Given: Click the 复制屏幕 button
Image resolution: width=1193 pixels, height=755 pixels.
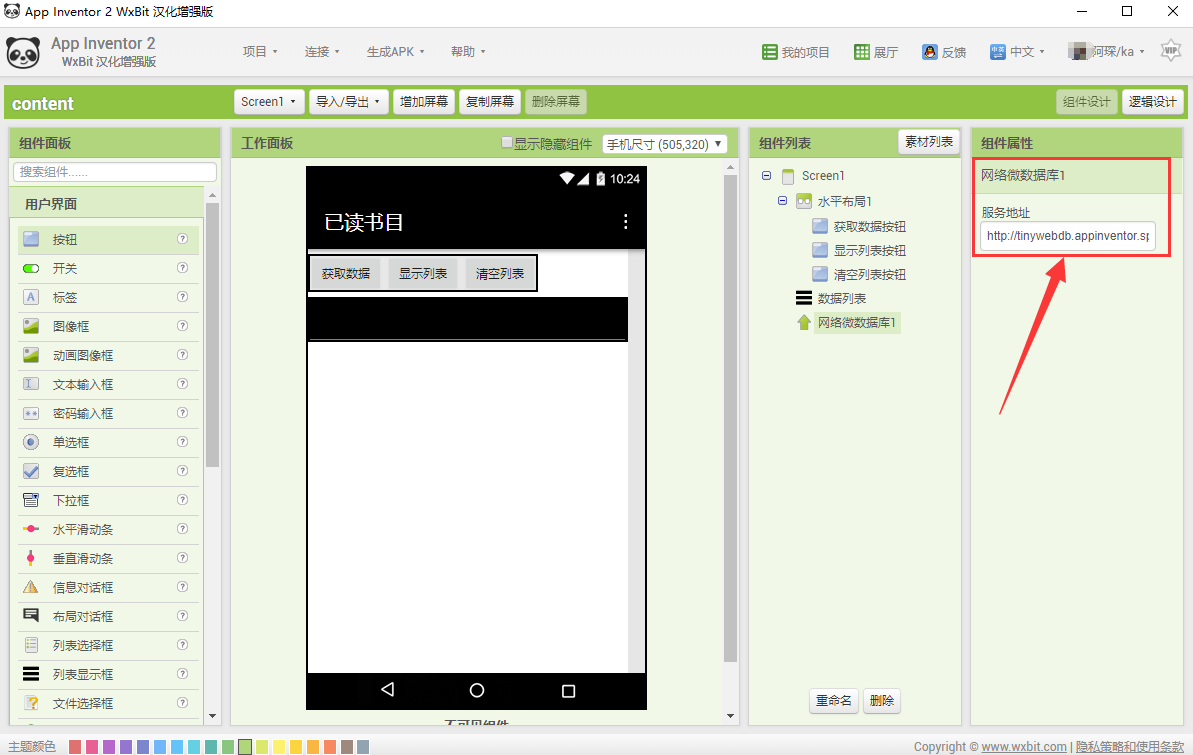Looking at the screenshot, I should tap(490, 101).
